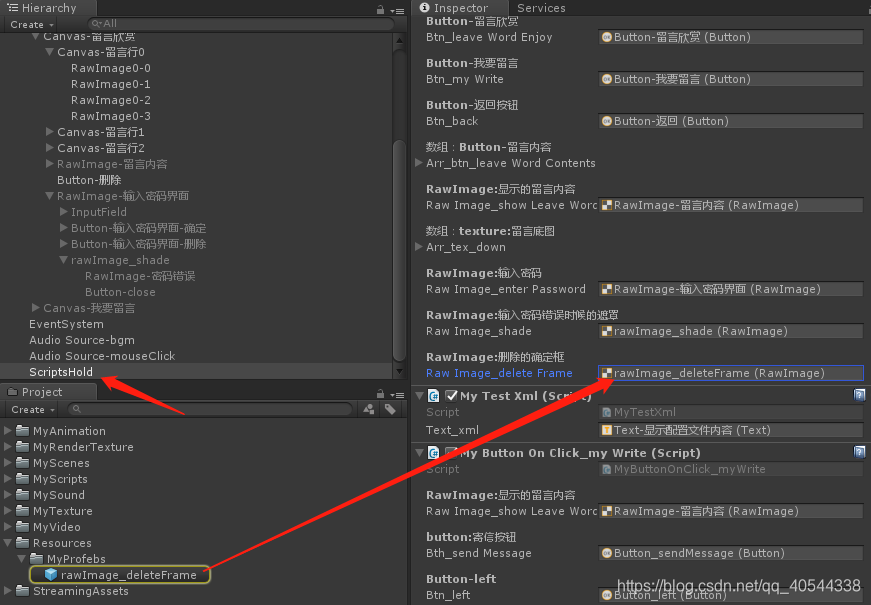Click the C# script icon of My Test Xml
This screenshot has width=871, height=605.
(433, 396)
